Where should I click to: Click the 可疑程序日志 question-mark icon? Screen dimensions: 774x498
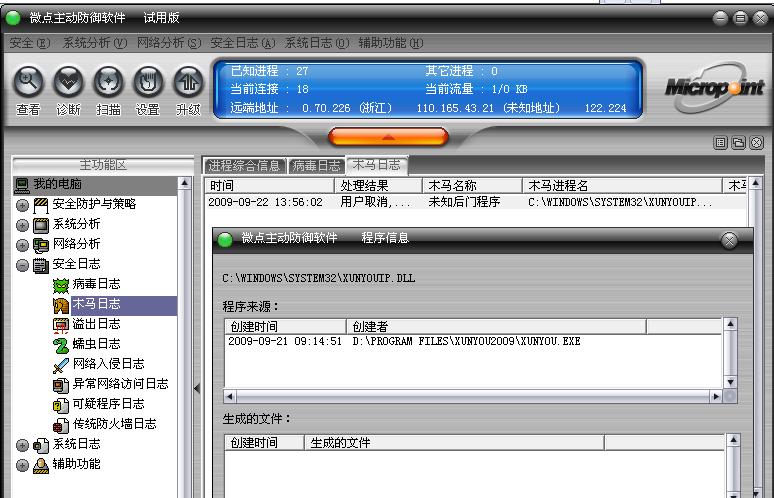tap(61, 405)
